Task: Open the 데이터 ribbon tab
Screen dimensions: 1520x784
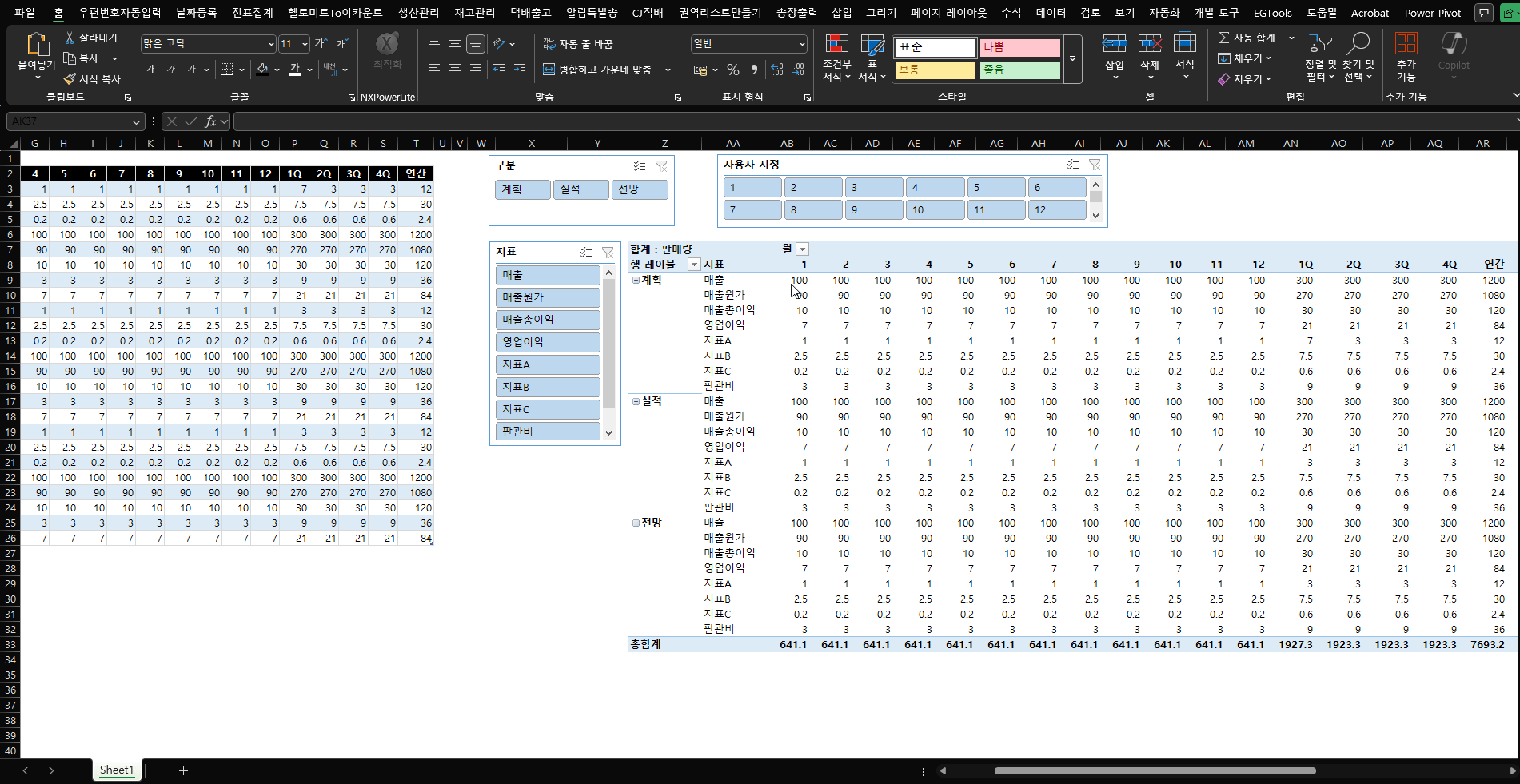Action: coord(1050,13)
